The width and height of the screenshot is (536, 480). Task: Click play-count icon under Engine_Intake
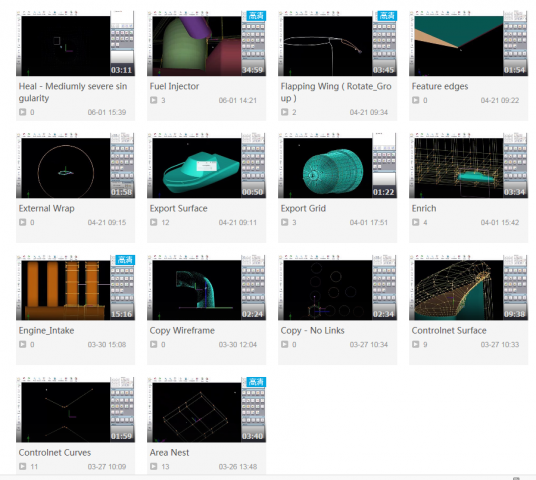click(23, 344)
